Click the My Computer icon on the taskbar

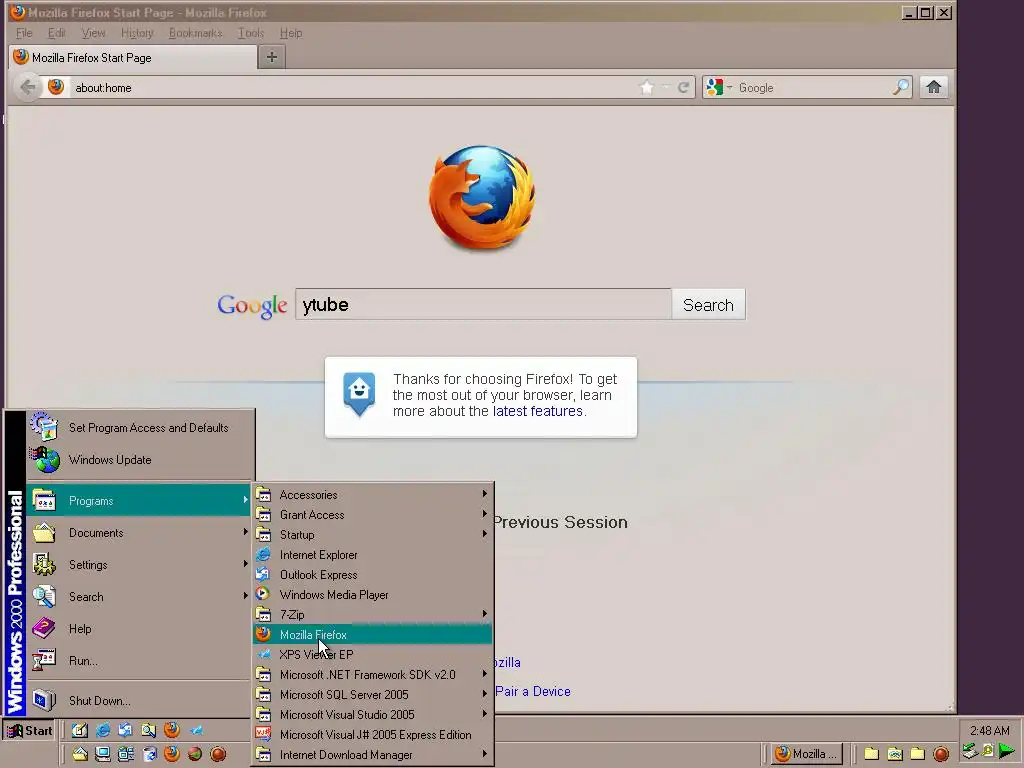point(103,754)
